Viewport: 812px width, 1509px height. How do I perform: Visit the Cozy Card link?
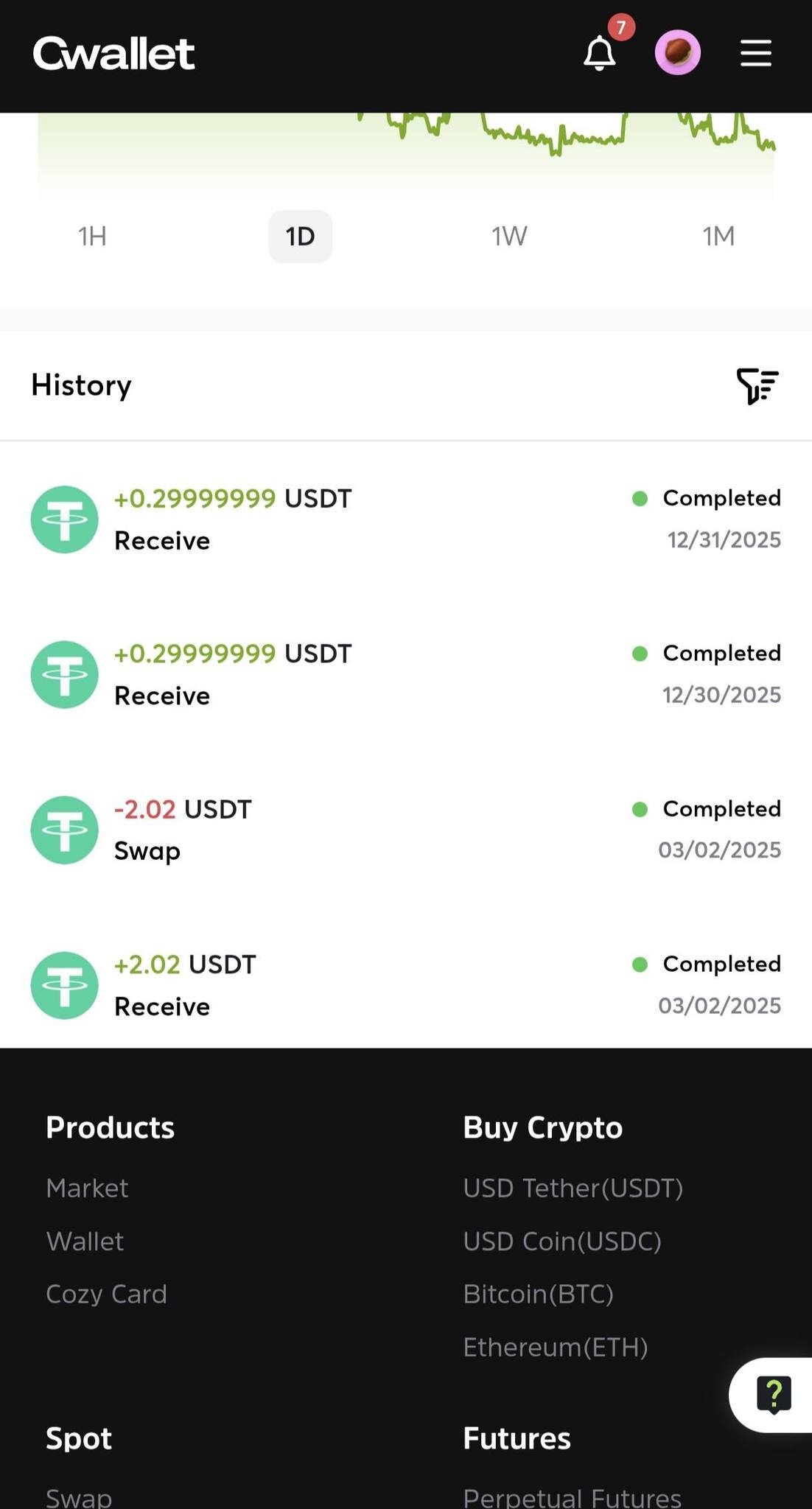(106, 1294)
